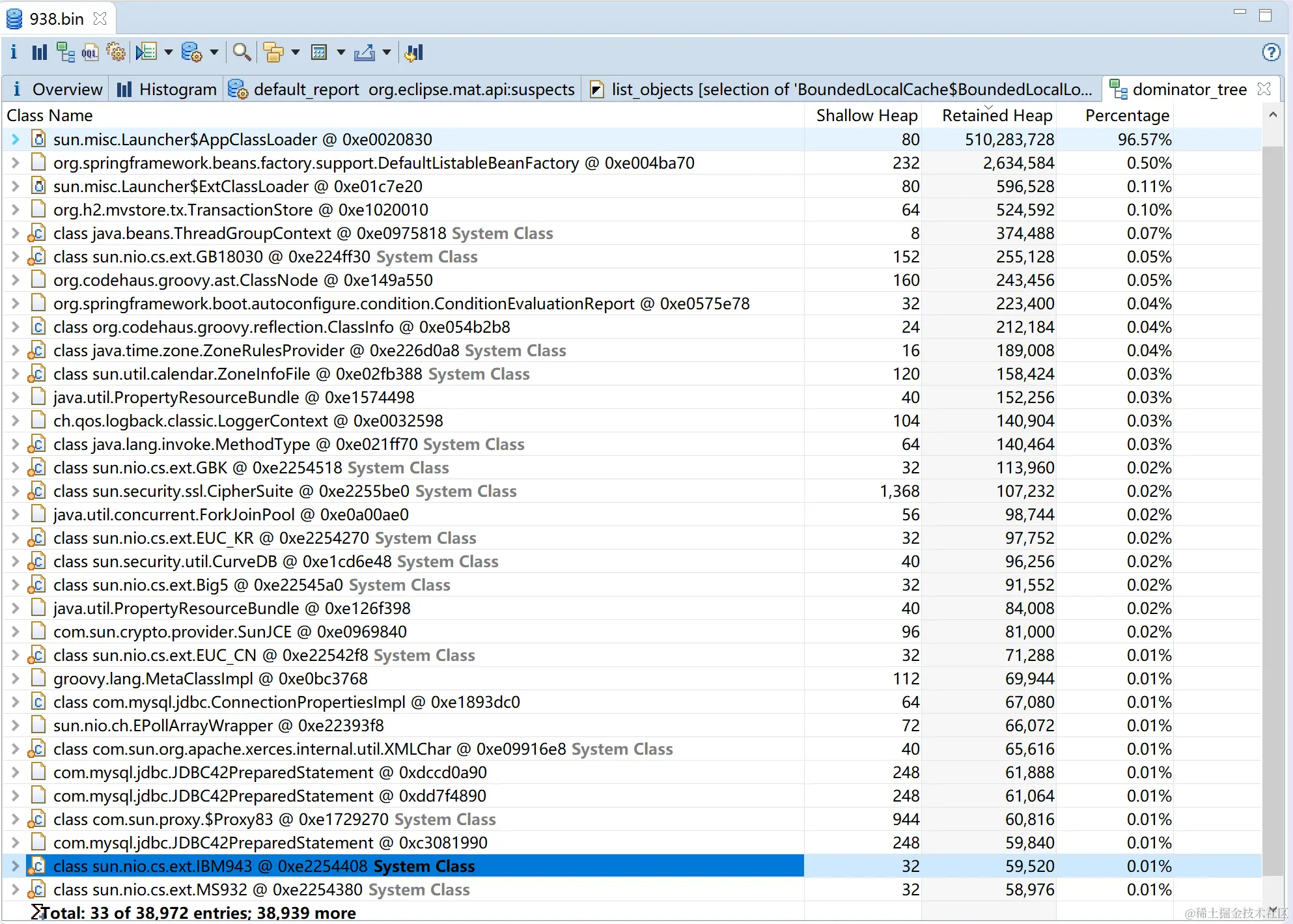Expand the ch.qos.logback.classic.LoggerContext node
Image resolution: width=1293 pixels, height=924 pixels.
[16, 421]
